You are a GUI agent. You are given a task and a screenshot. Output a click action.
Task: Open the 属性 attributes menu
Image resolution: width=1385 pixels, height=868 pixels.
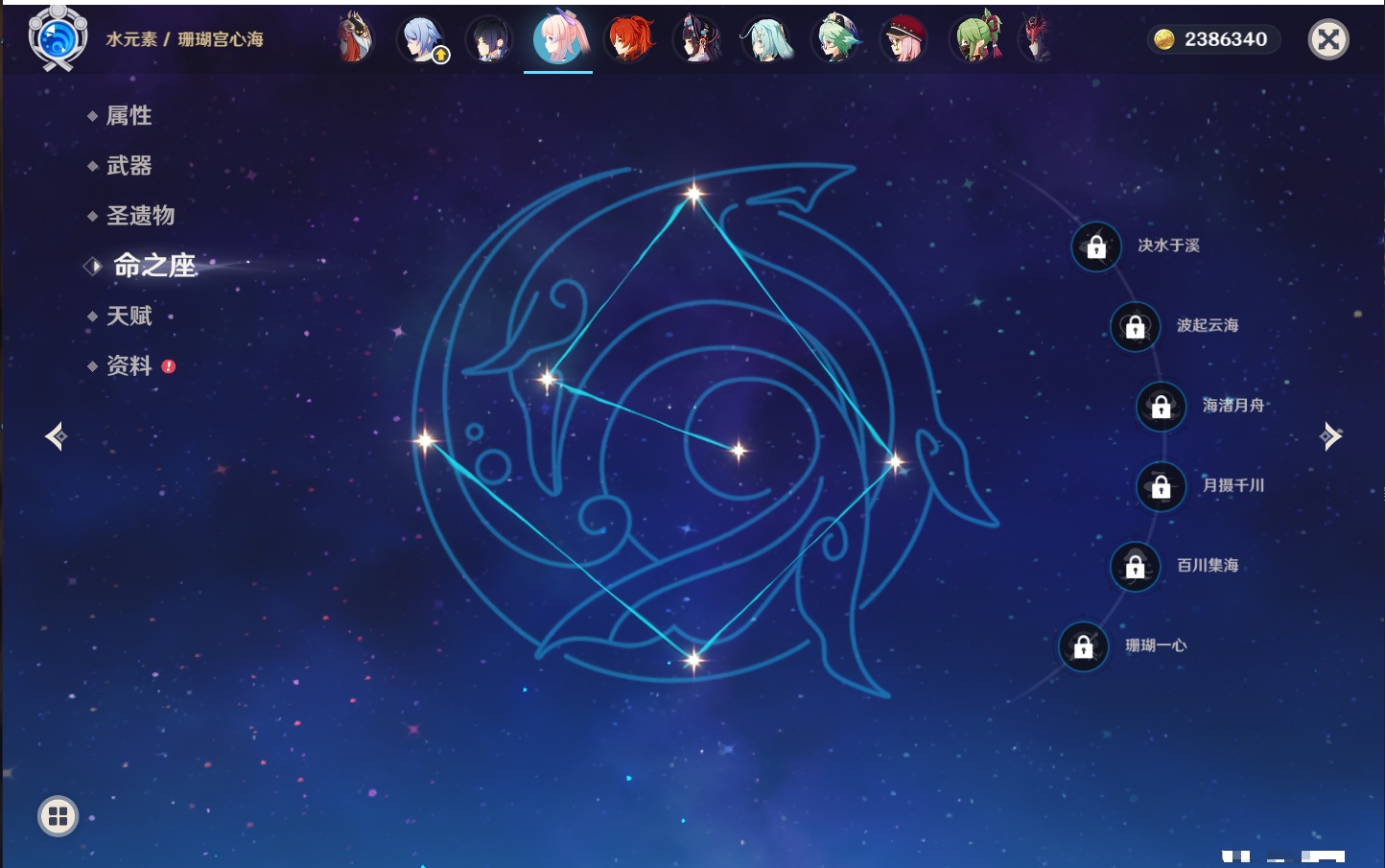pyautogui.click(x=129, y=116)
